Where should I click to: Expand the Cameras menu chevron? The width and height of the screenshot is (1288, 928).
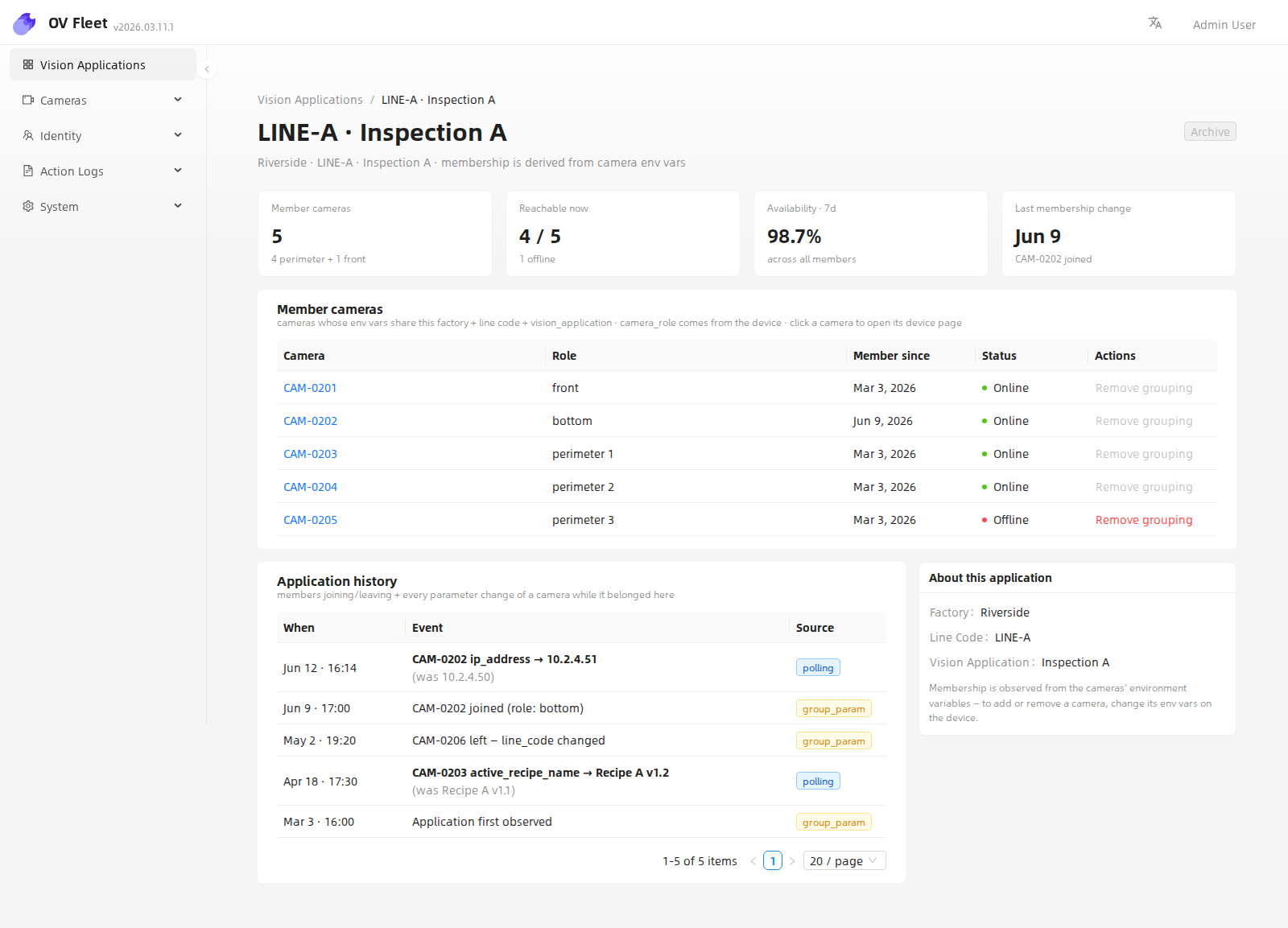pyautogui.click(x=178, y=100)
